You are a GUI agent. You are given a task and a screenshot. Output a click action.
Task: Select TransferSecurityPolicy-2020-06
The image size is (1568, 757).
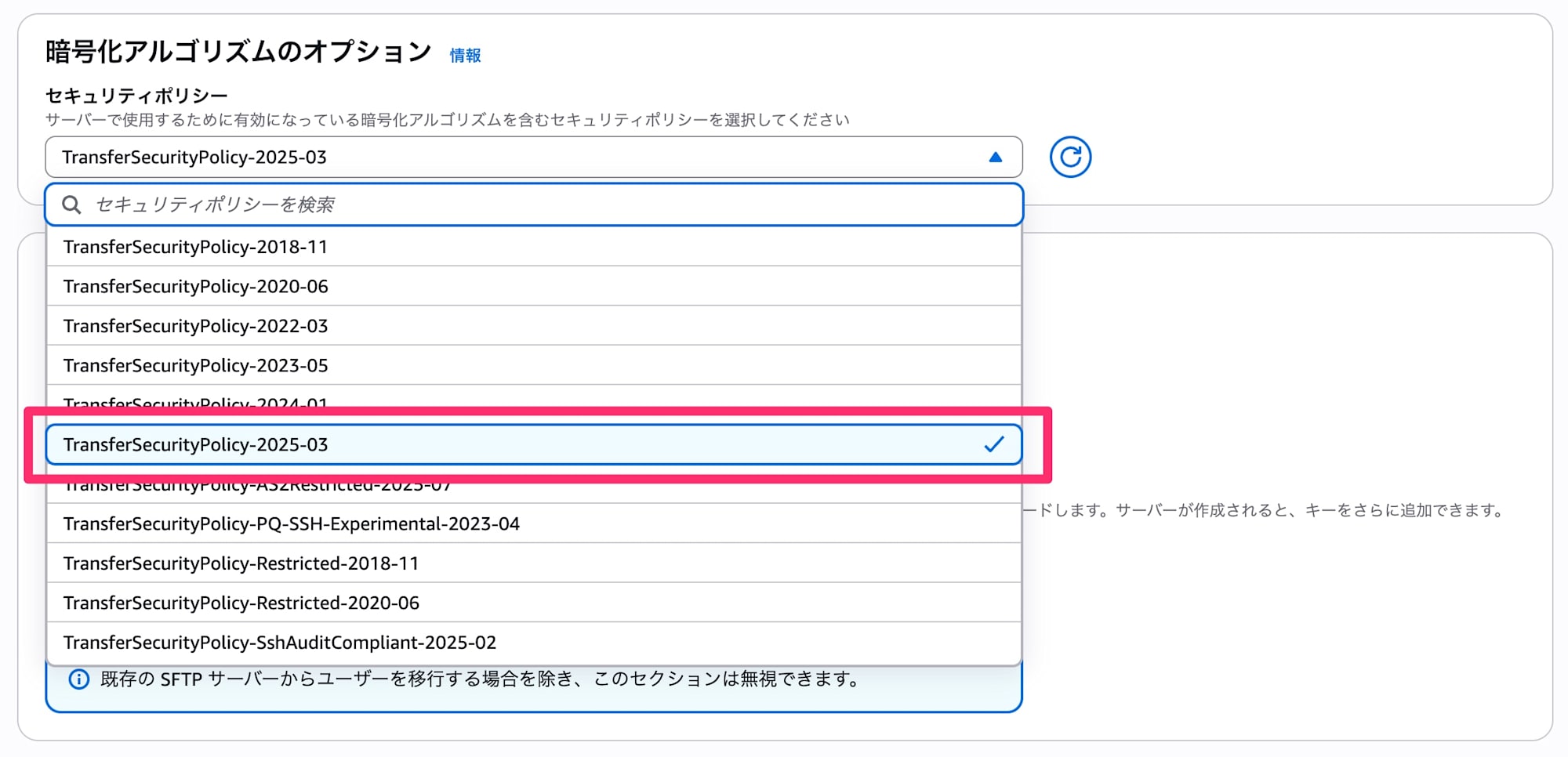[534, 286]
